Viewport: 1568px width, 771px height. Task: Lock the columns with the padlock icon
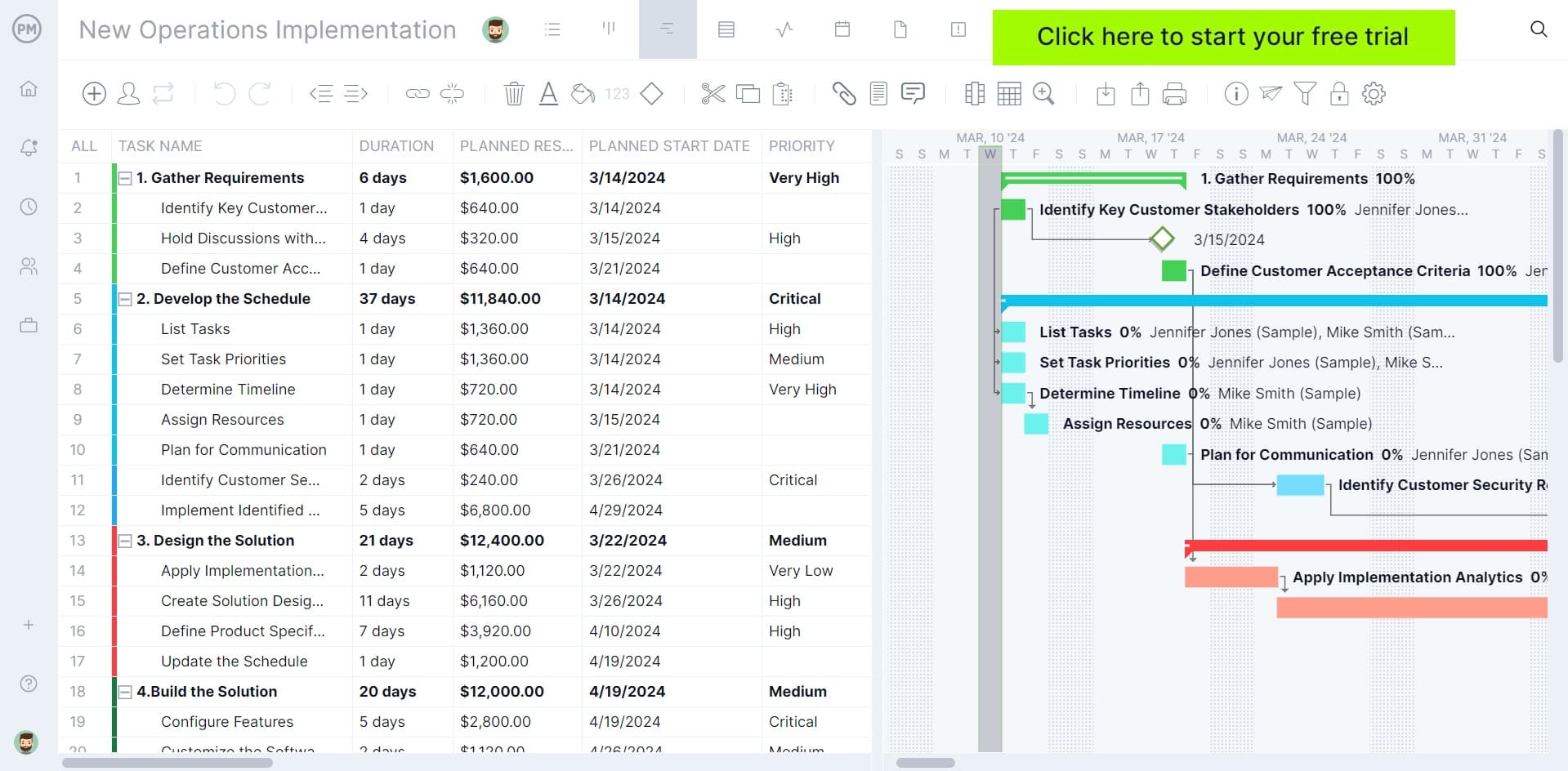[1339, 93]
